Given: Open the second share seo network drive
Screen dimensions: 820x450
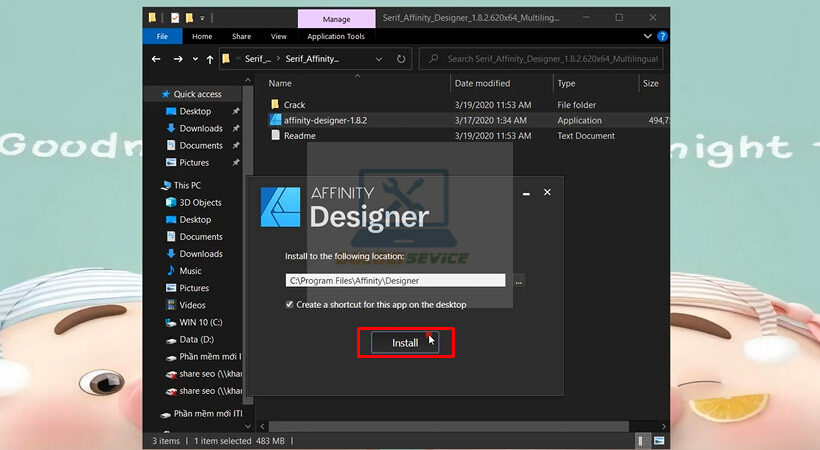Looking at the screenshot, I should (209, 391).
